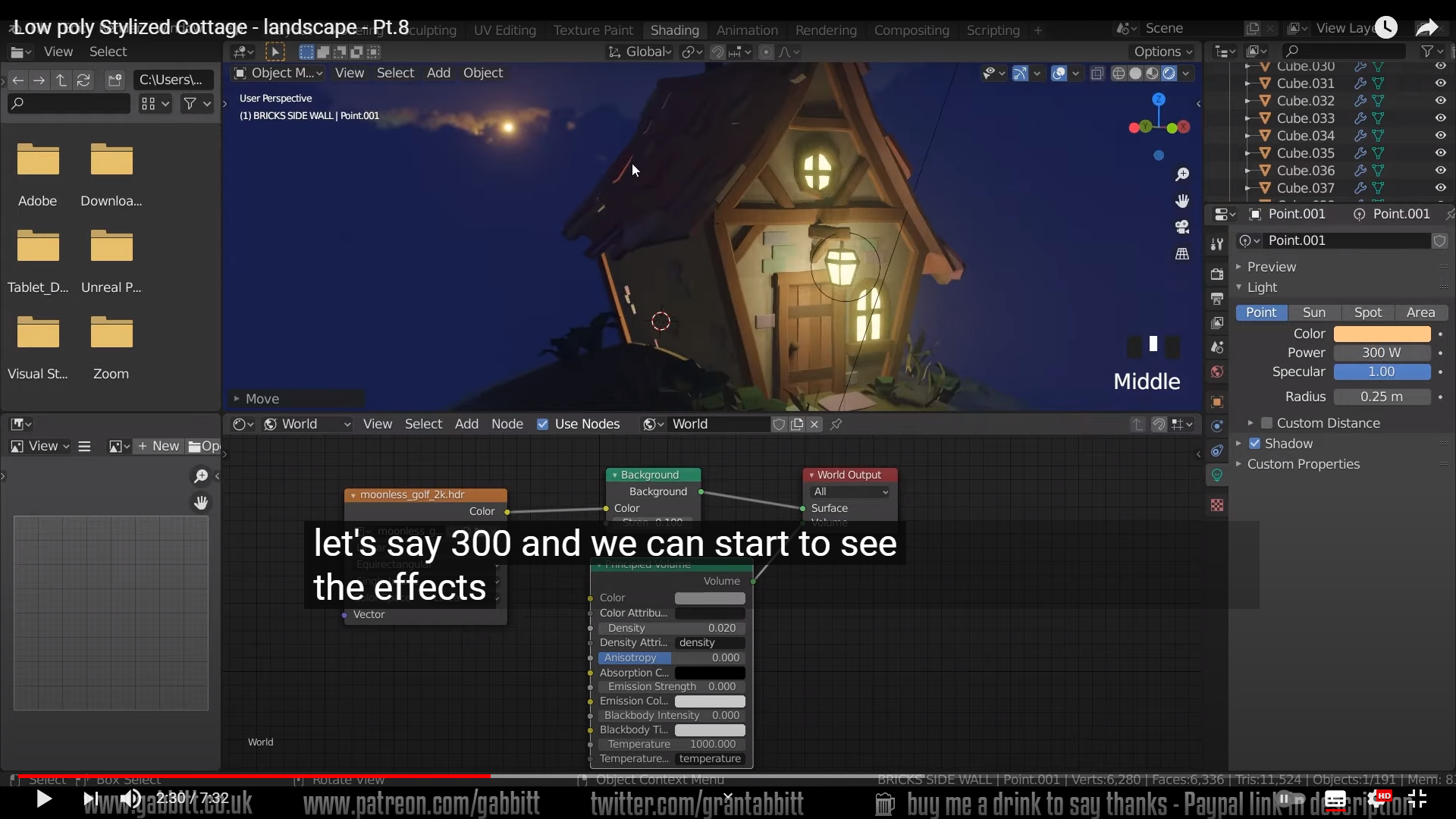Expand the Preview panel
The image size is (1456, 819).
pyautogui.click(x=1271, y=267)
